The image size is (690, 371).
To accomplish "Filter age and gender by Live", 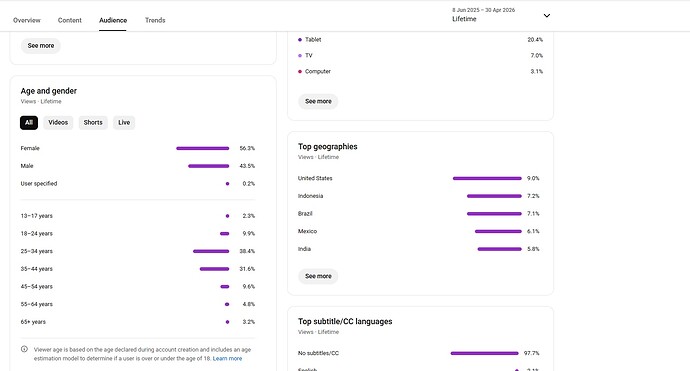I will point(124,122).
